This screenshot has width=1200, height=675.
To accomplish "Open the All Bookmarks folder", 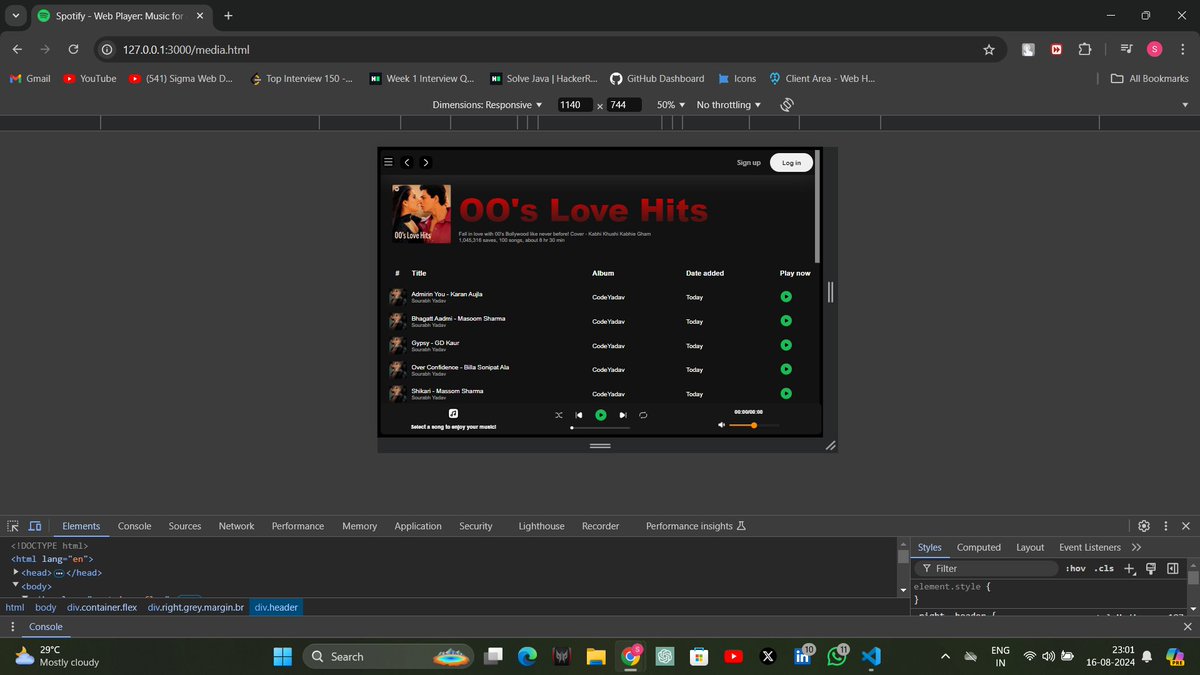I will [1150, 78].
